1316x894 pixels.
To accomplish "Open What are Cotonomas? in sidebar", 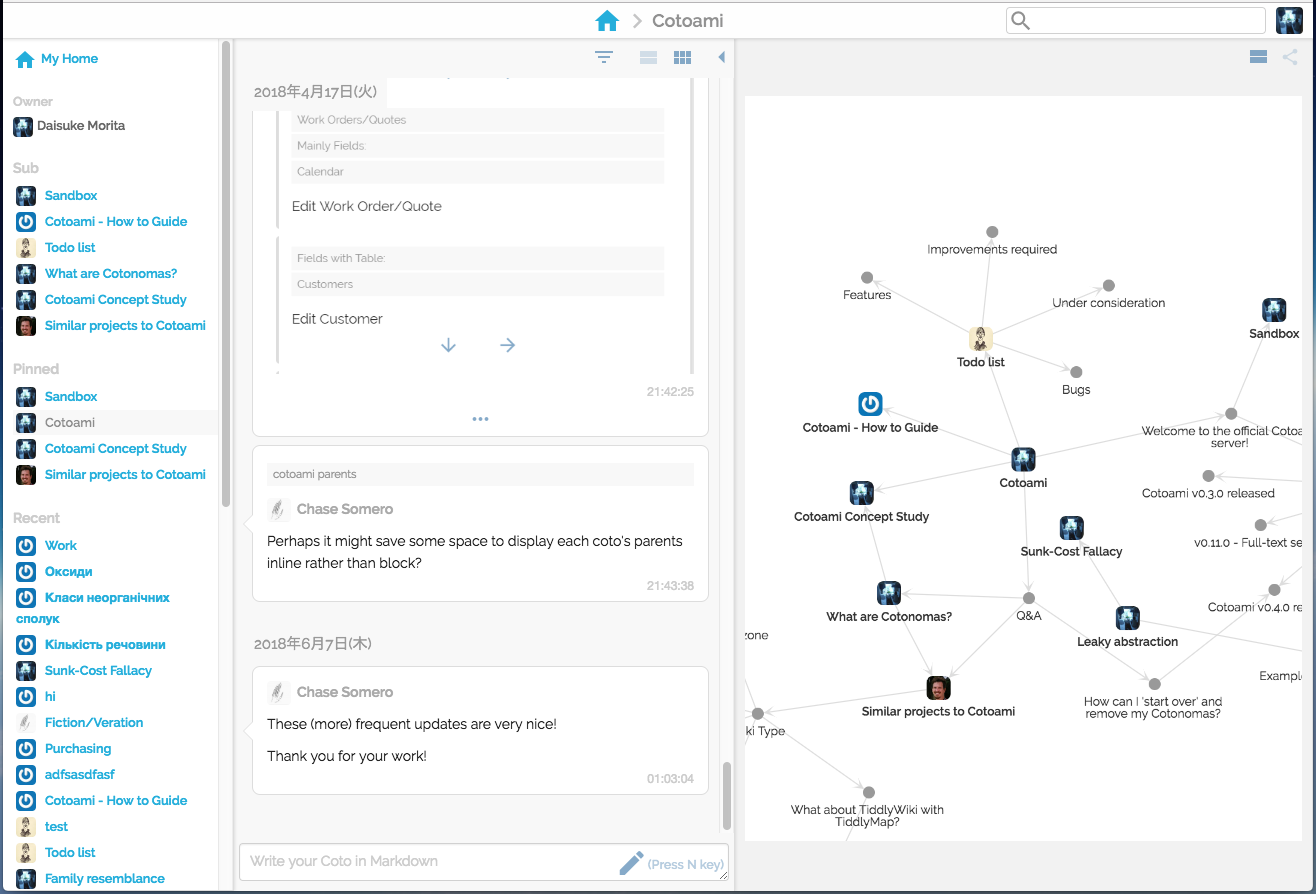I will coord(111,274).
